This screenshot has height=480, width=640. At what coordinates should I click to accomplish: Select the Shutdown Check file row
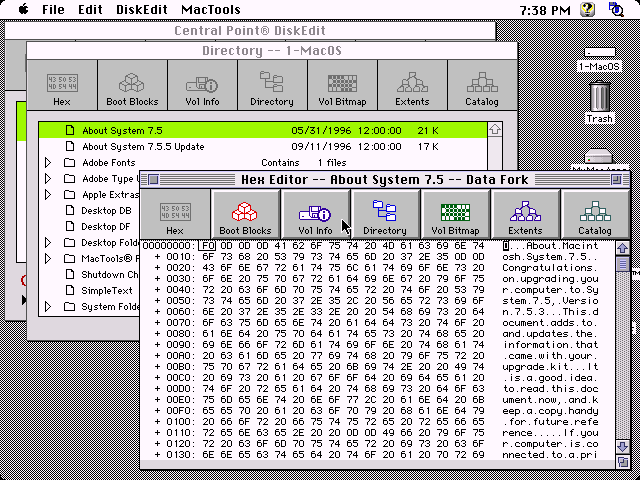click(90, 275)
